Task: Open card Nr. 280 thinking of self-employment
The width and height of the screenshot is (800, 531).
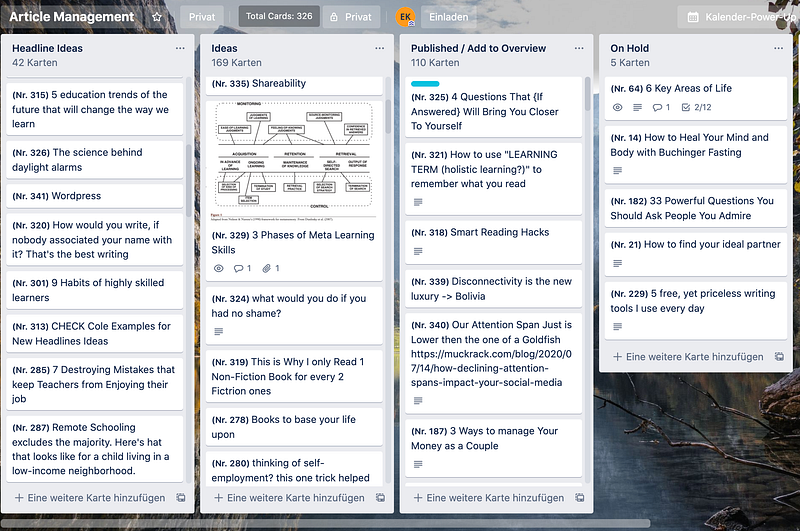Action: click(294, 468)
